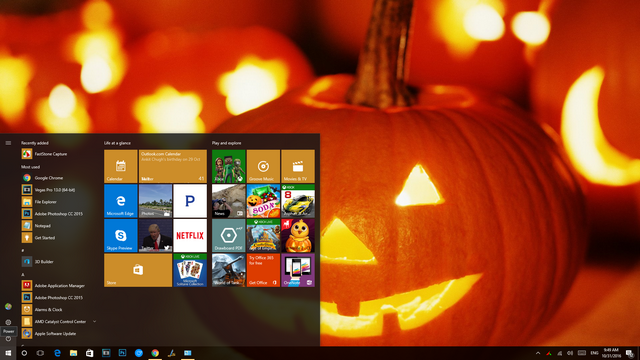This screenshot has height=360, width=640.
Task: Click the Photos tile thumbnail
Action: pyautogui.click(x=156, y=201)
